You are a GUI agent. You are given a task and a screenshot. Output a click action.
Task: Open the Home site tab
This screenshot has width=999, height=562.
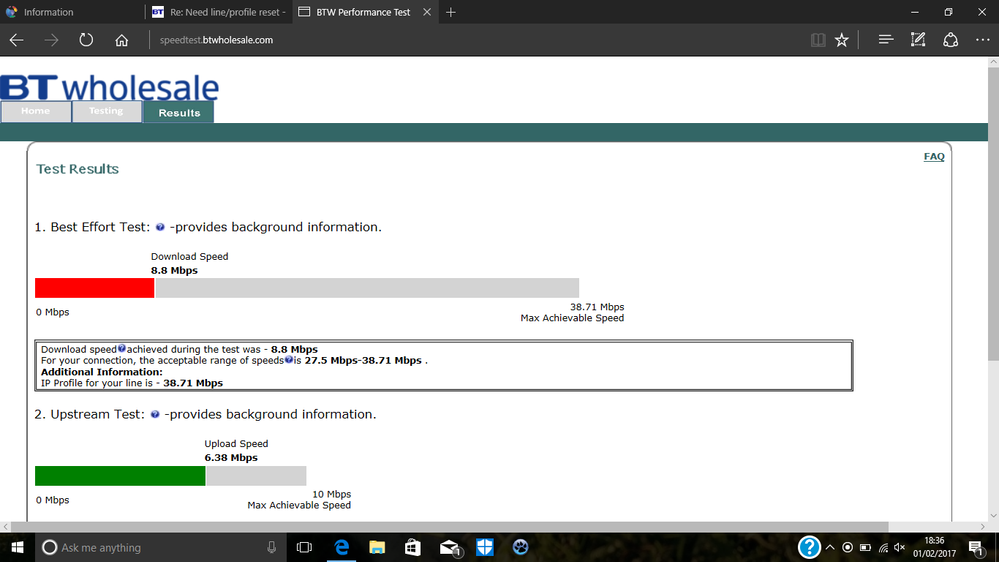(36, 111)
